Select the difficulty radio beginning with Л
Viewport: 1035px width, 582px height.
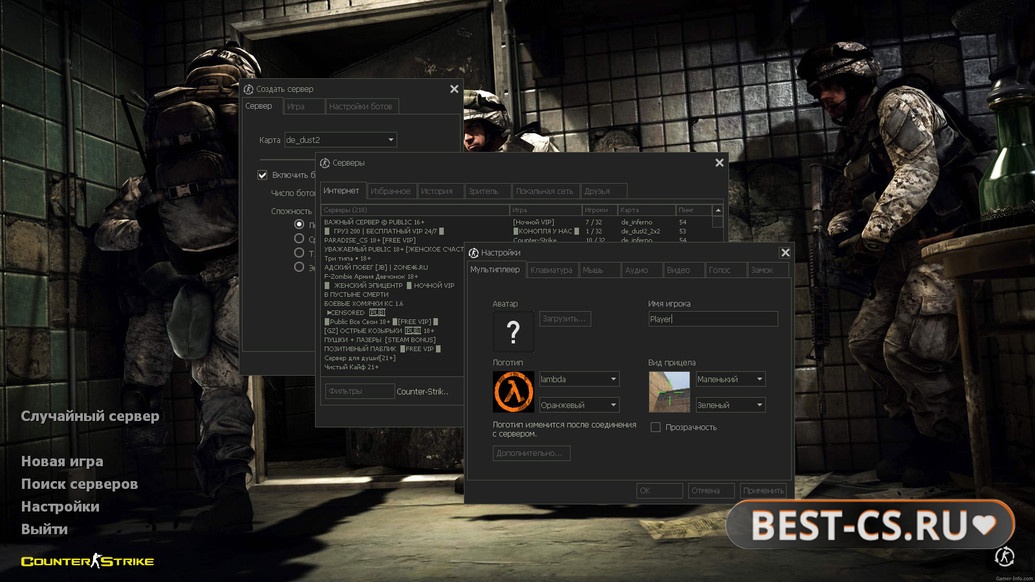(x=299, y=224)
